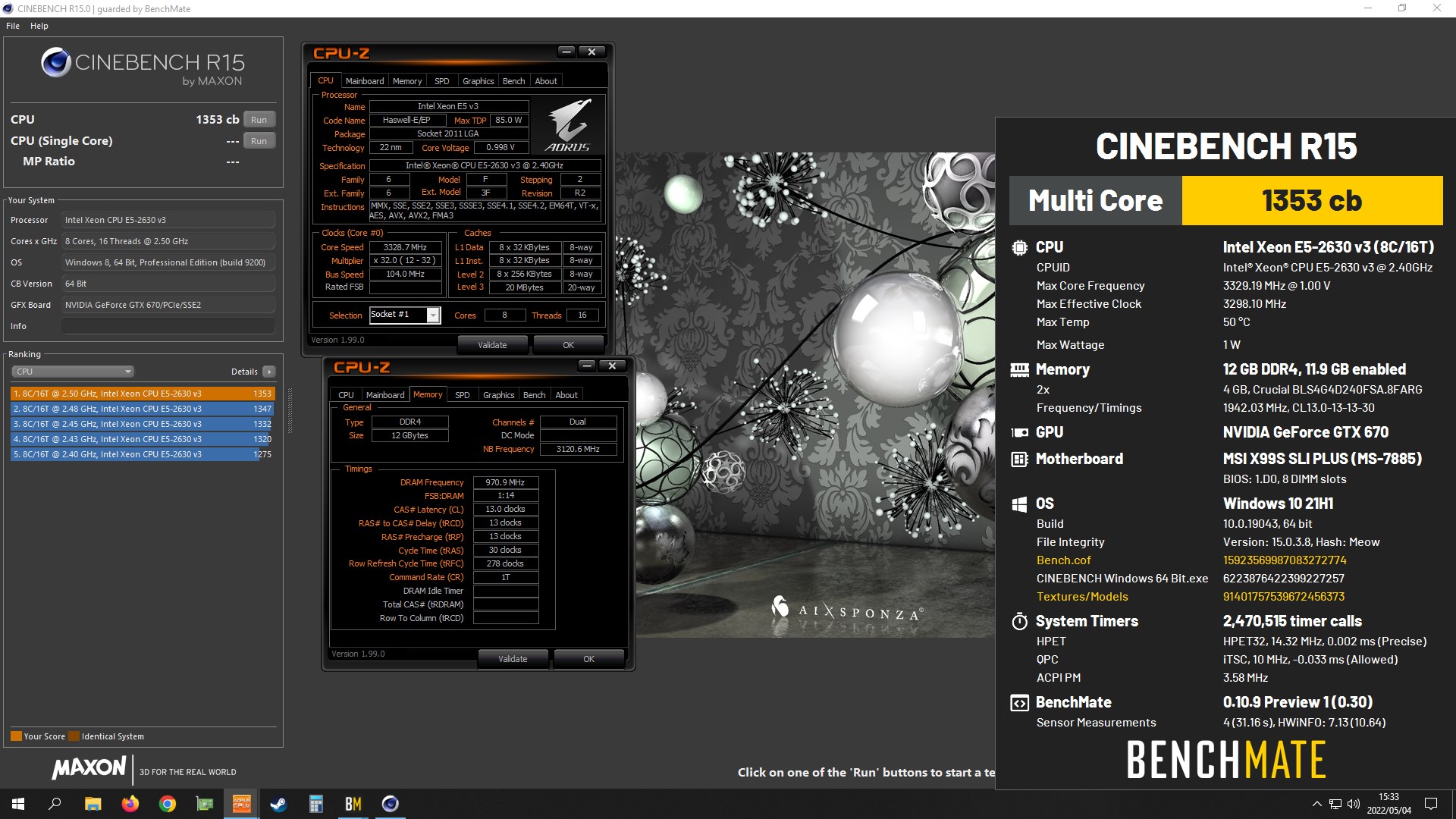Open the Windows Start menu
1456x819 pixels.
coord(18,804)
